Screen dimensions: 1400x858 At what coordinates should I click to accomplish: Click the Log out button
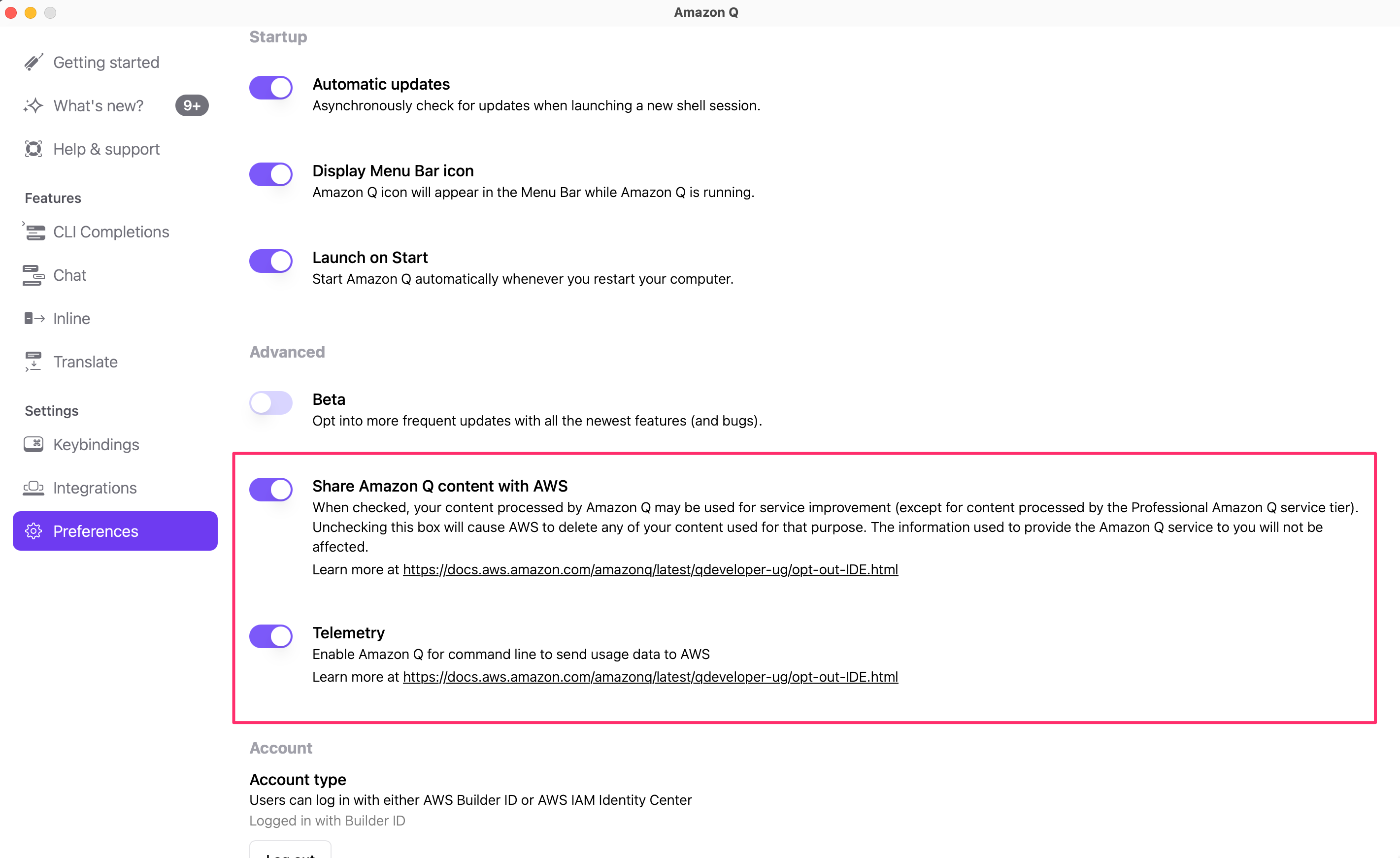coord(290,851)
